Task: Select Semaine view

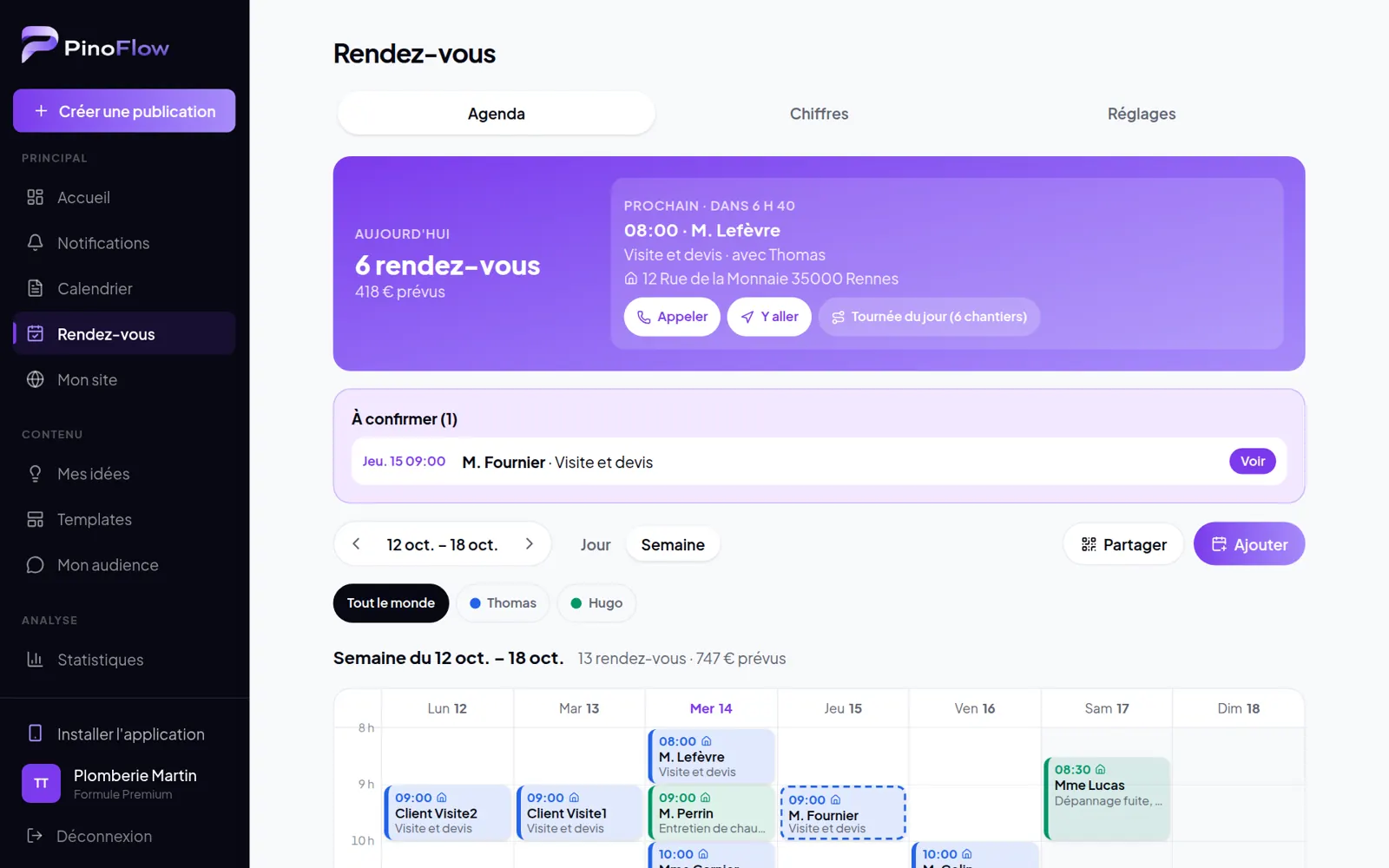Action: 673,545
